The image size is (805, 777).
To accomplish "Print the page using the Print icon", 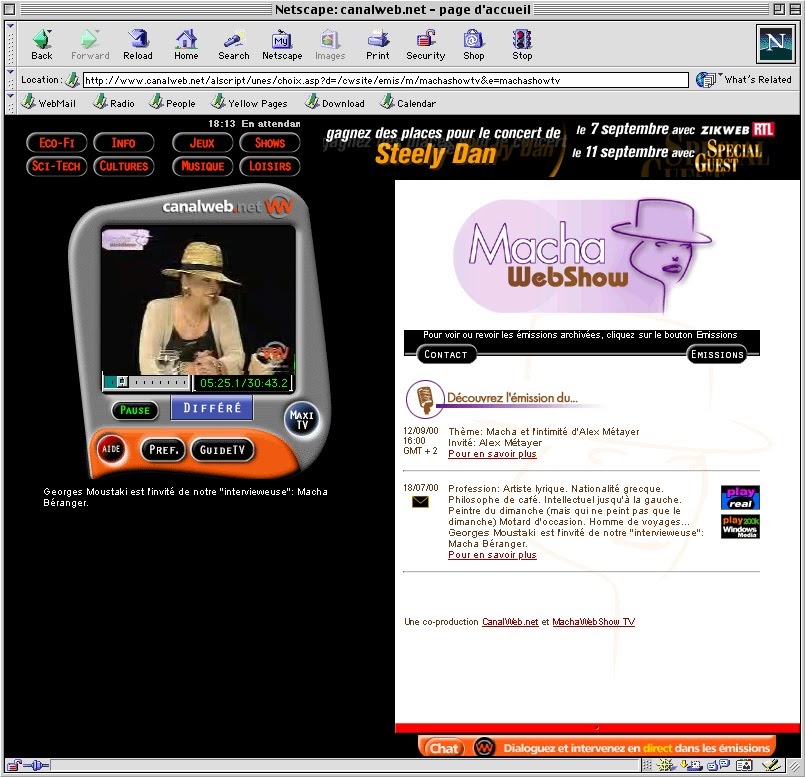I will point(378,44).
